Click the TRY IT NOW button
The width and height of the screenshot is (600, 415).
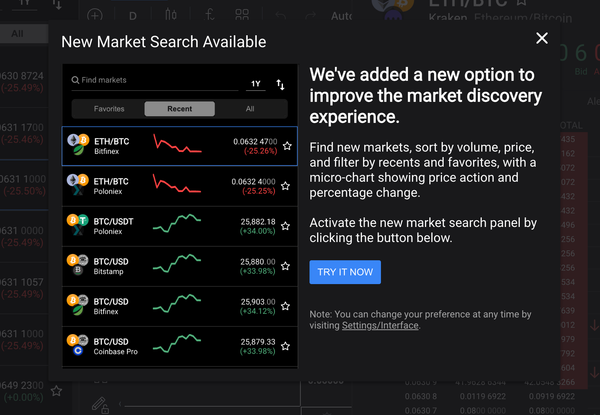[345, 272]
